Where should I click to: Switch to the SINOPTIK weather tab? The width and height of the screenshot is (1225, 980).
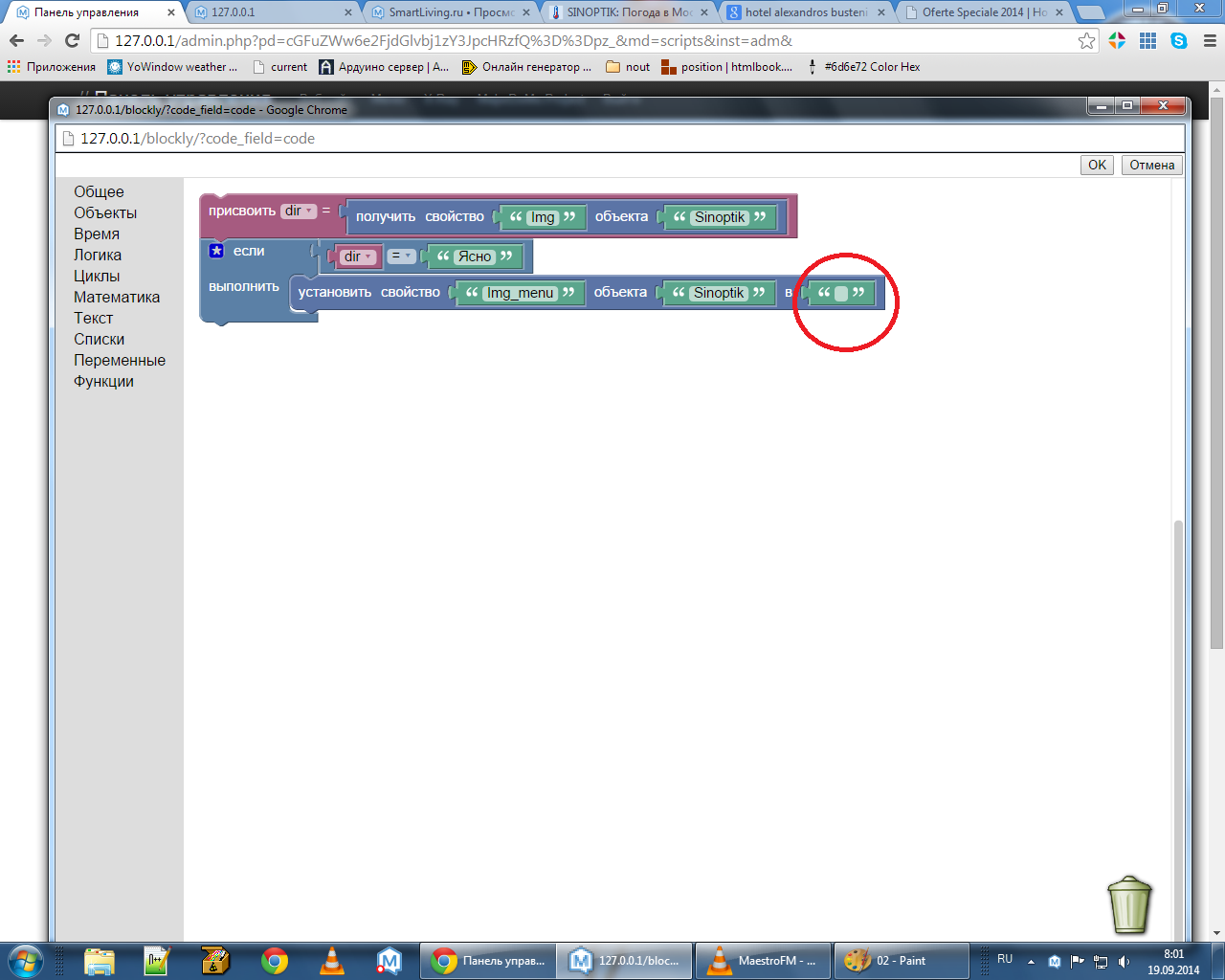628,12
